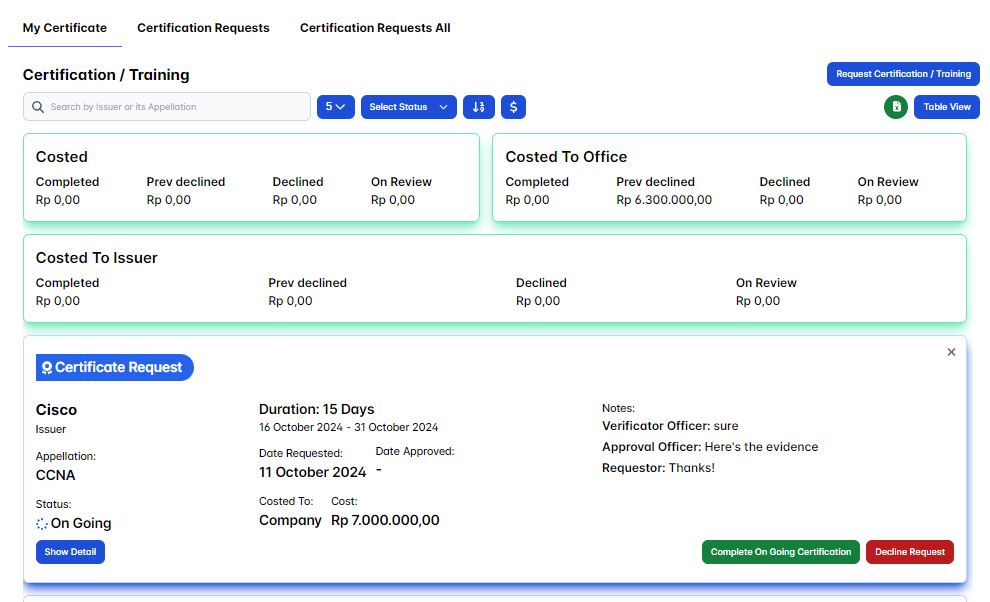Click the Costed To Issuer summary card
This screenshot has height=602, width=990.
(494, 279)
